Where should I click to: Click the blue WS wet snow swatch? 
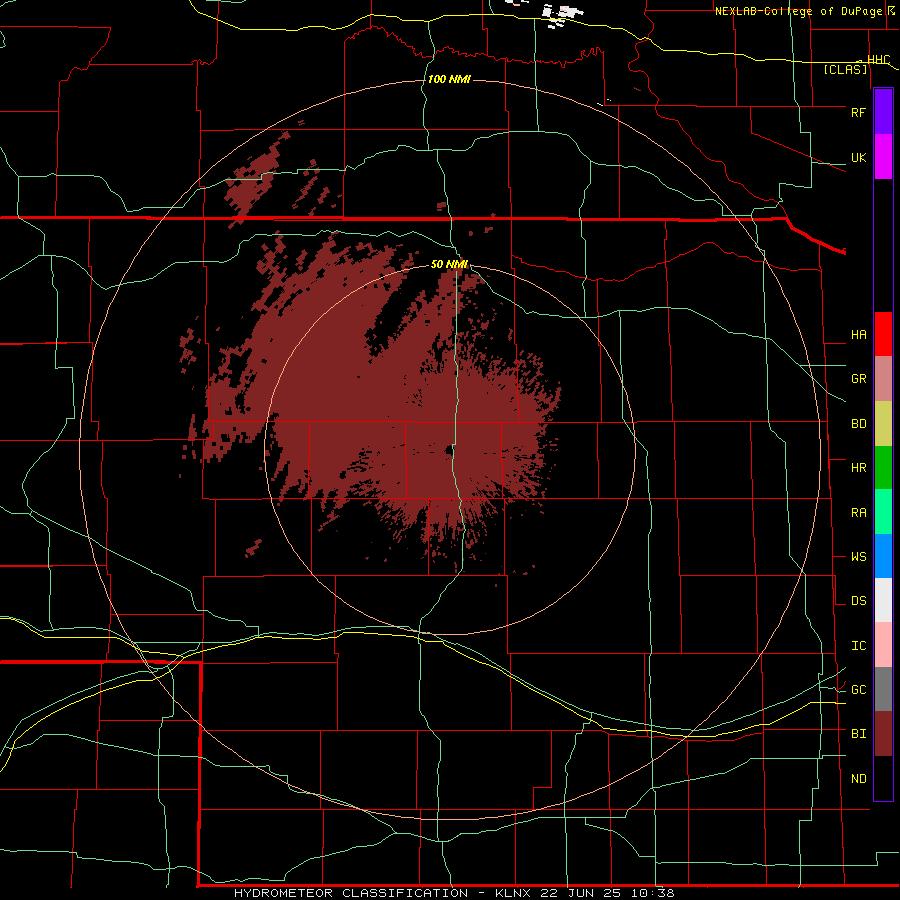point(883,556)
